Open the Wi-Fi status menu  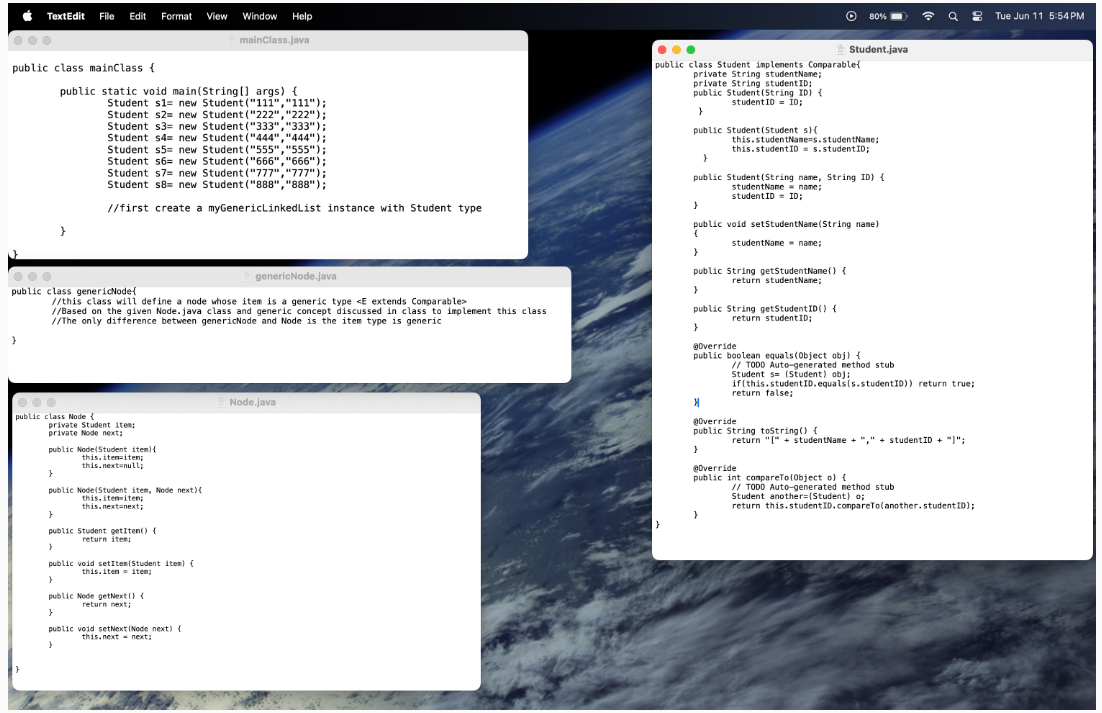click(x=928, y=16)
